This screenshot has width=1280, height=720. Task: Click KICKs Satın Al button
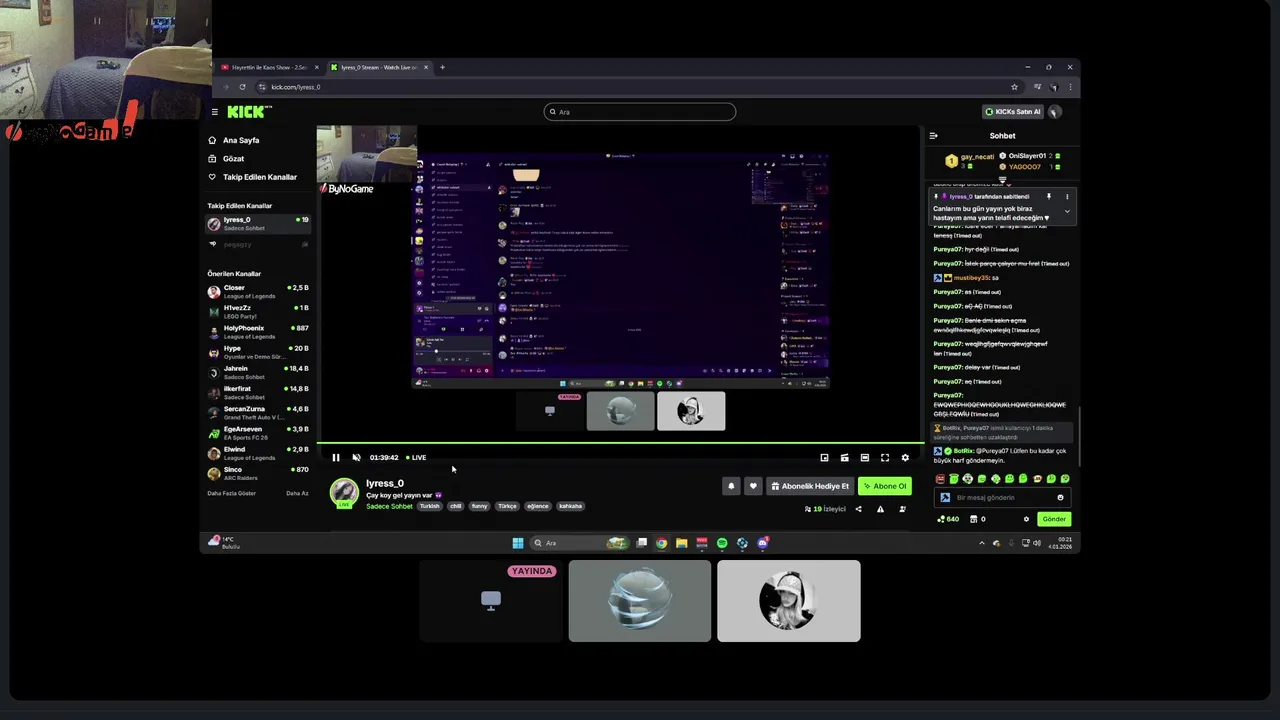coord(1013,112)
